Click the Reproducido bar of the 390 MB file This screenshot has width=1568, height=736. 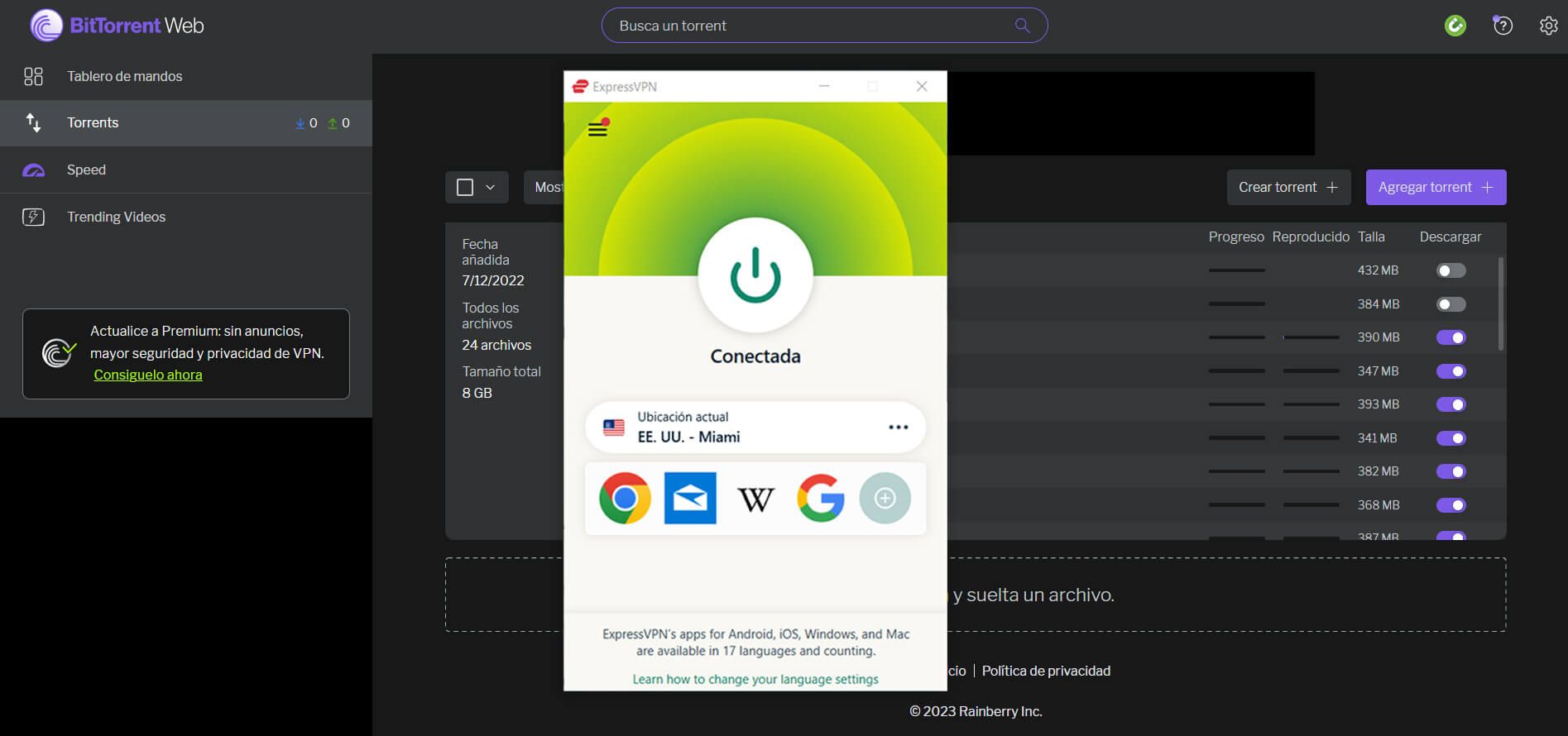pyautogui.click(x=1311, y=337)
